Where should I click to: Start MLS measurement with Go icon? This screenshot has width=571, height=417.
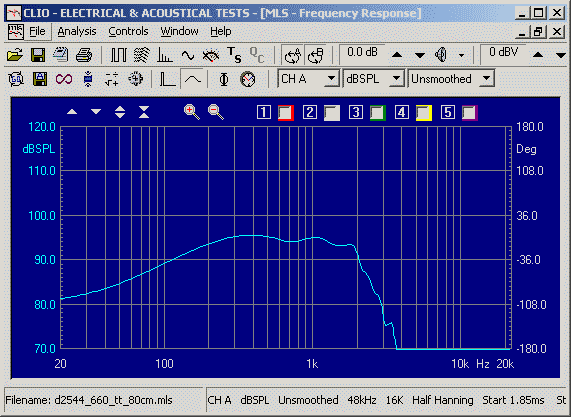coord(16,79)
